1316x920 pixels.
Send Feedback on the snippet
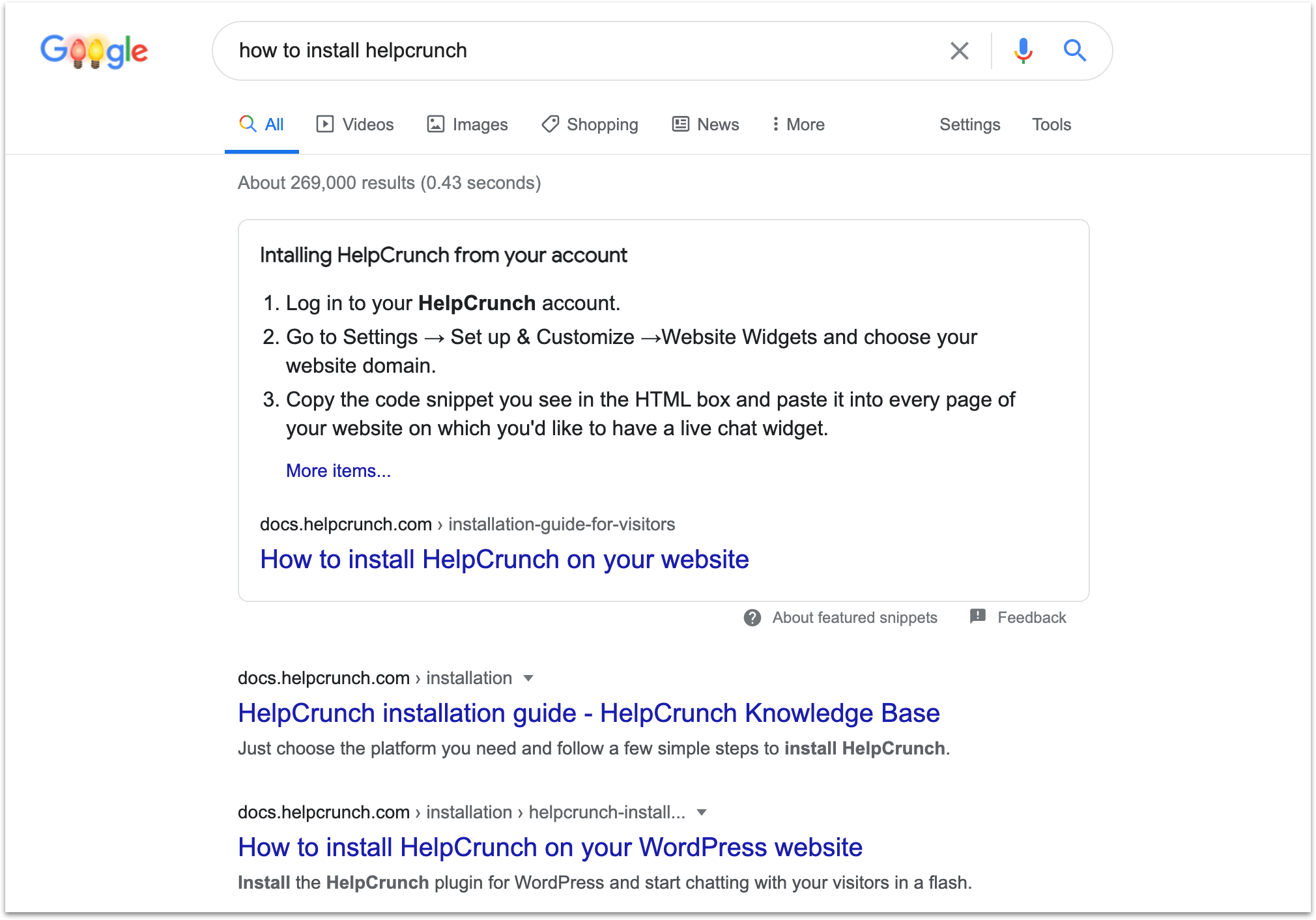[x=1031, y=618]
